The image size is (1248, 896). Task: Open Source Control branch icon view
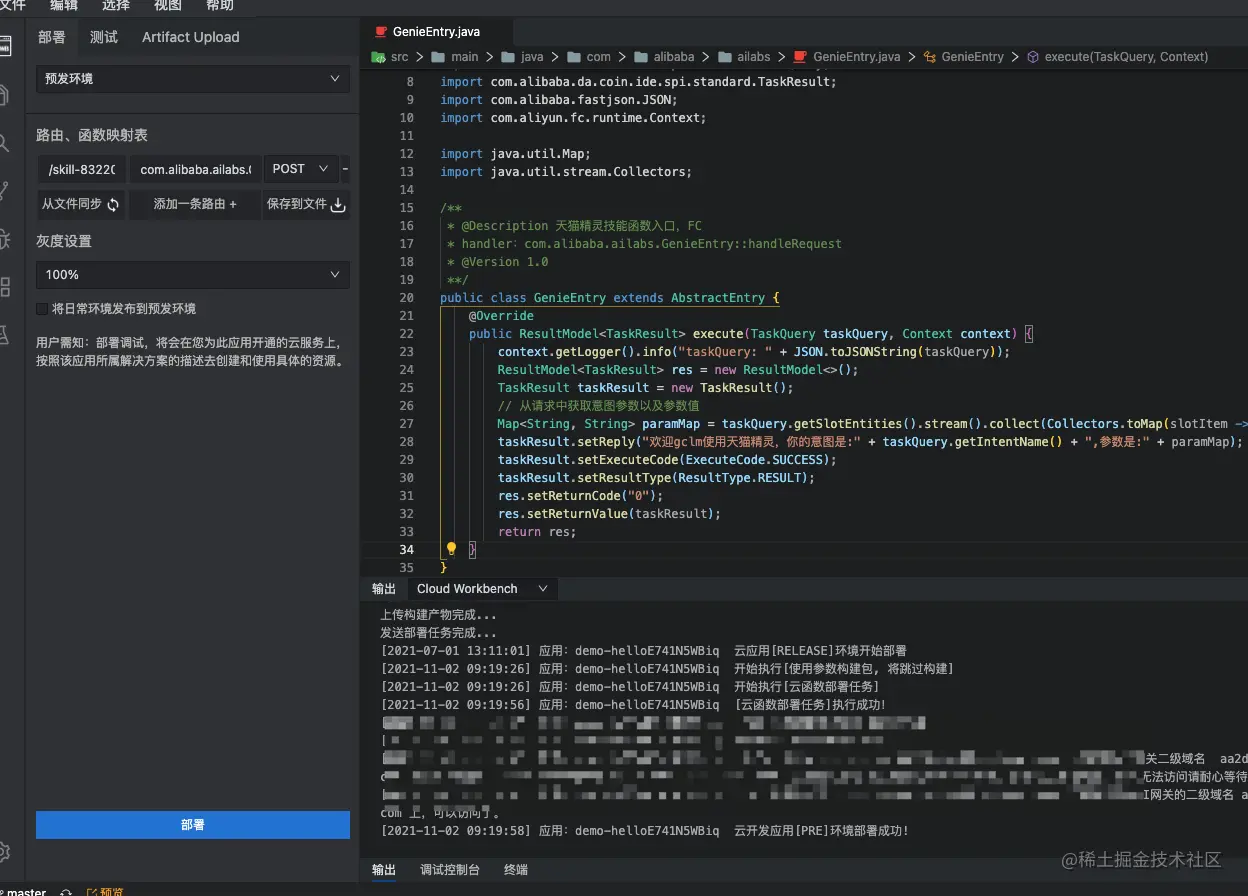coord(5,190)
